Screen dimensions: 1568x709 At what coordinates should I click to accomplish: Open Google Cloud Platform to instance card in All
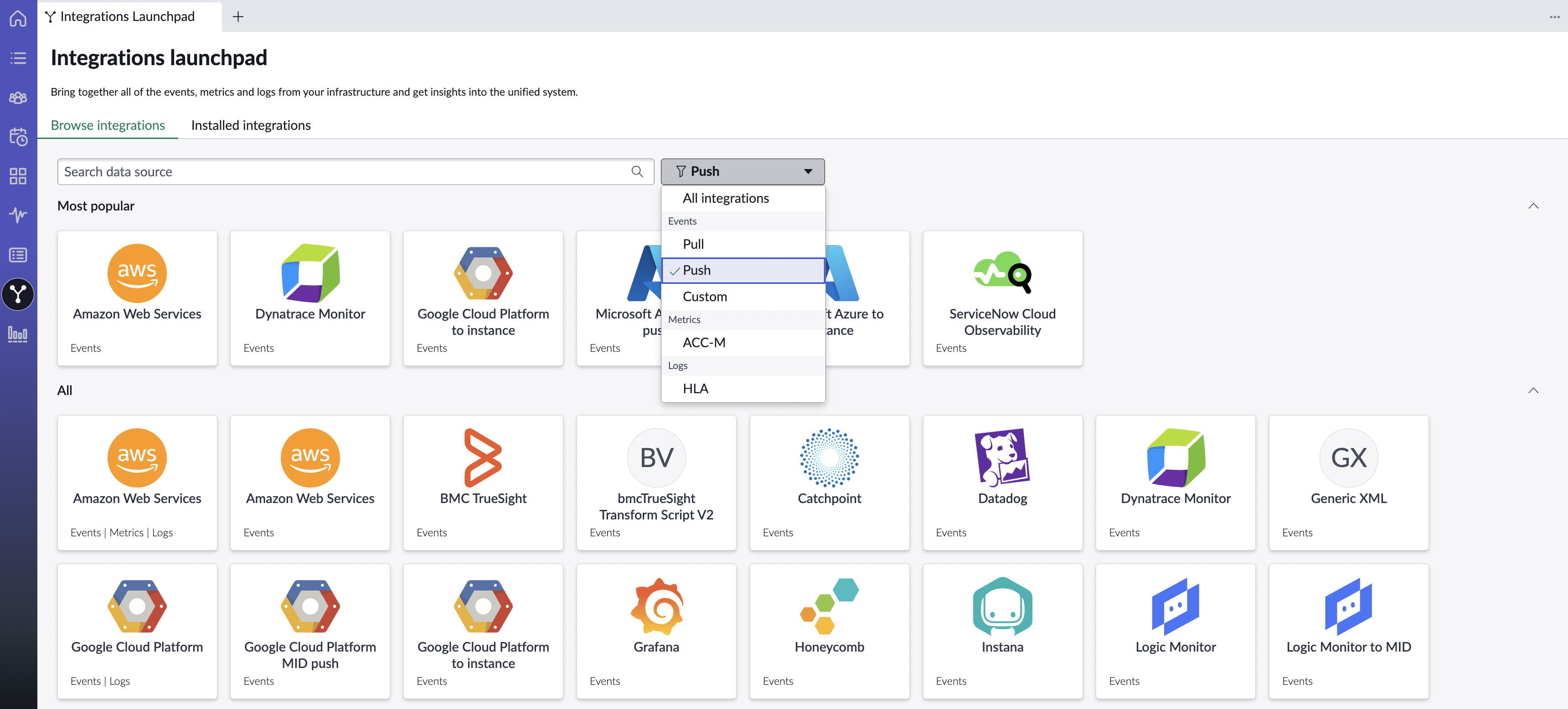(x=483, y=631)
